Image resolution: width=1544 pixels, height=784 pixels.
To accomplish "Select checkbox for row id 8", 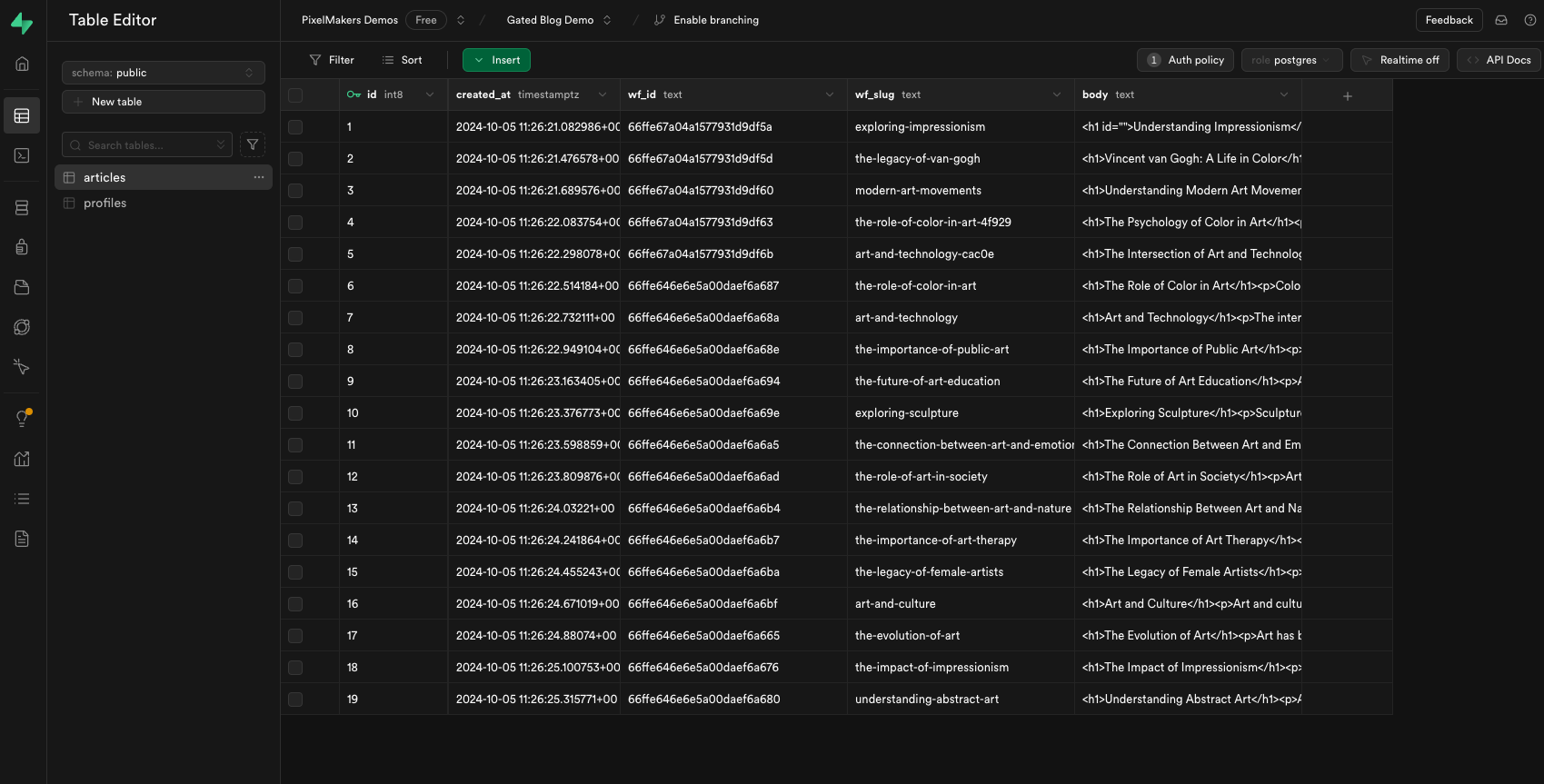I will point(295,350).
